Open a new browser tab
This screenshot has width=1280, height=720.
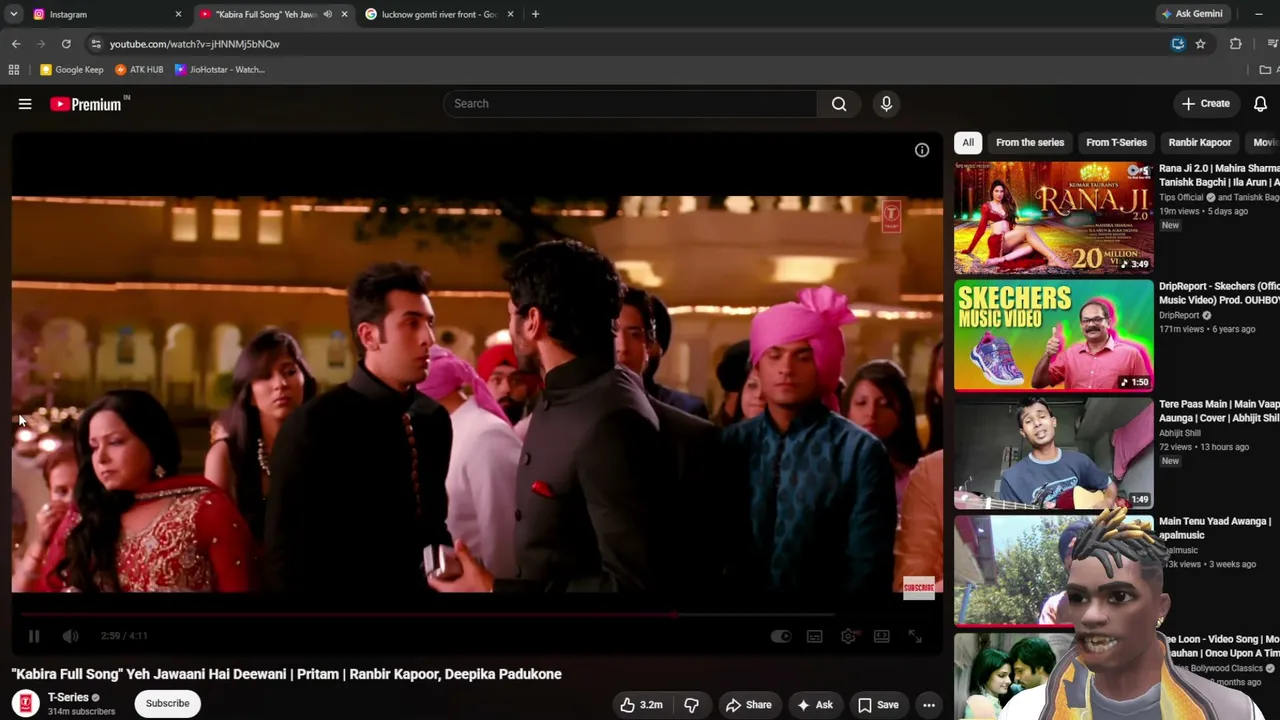[x=535, y=14]
